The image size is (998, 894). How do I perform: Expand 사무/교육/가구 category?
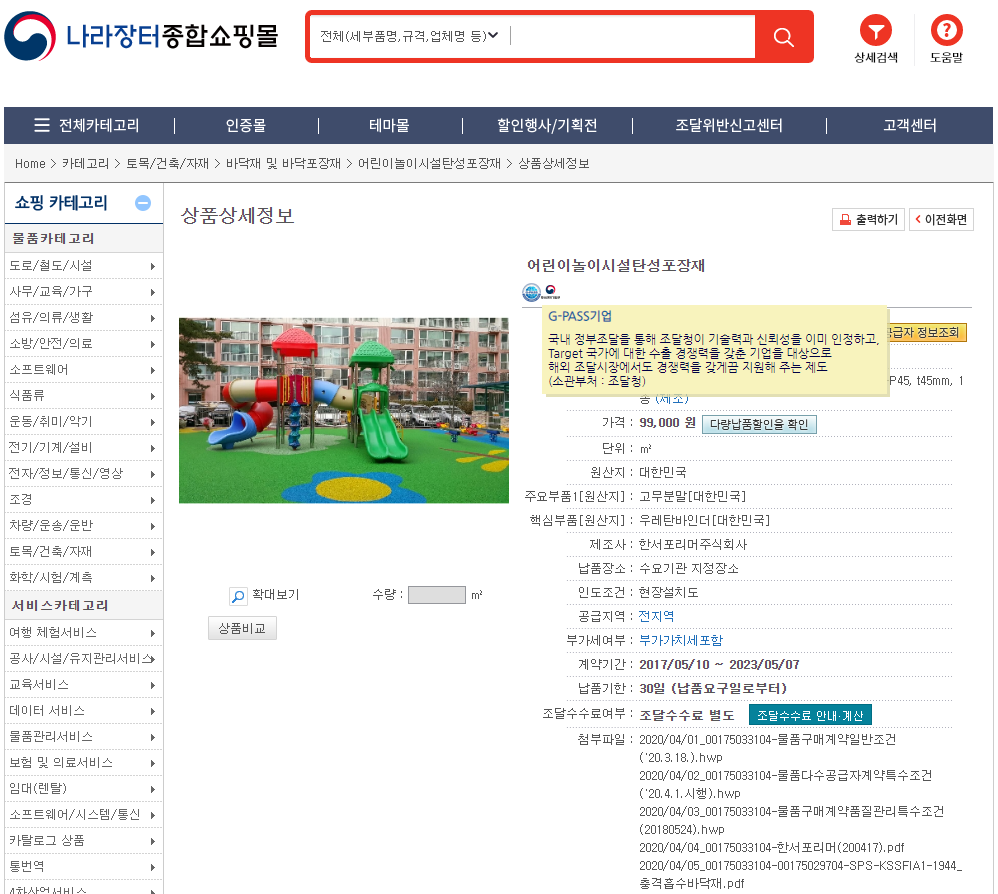click(83, 292)
